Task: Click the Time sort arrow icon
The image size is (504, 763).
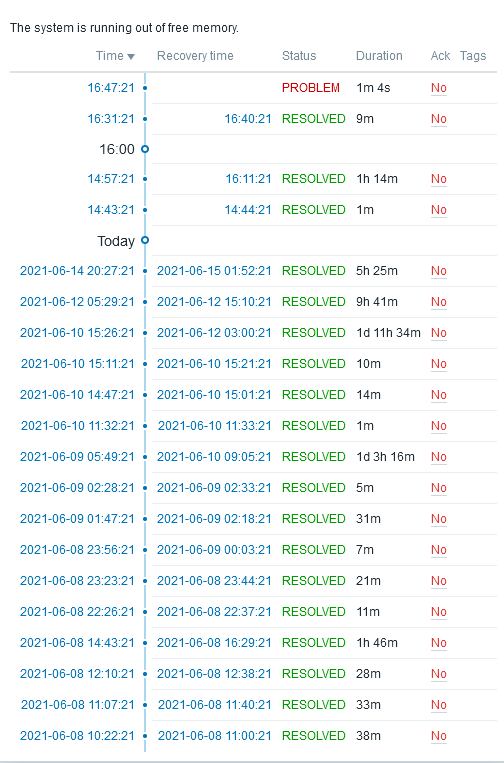Action: tap(130, 57)
